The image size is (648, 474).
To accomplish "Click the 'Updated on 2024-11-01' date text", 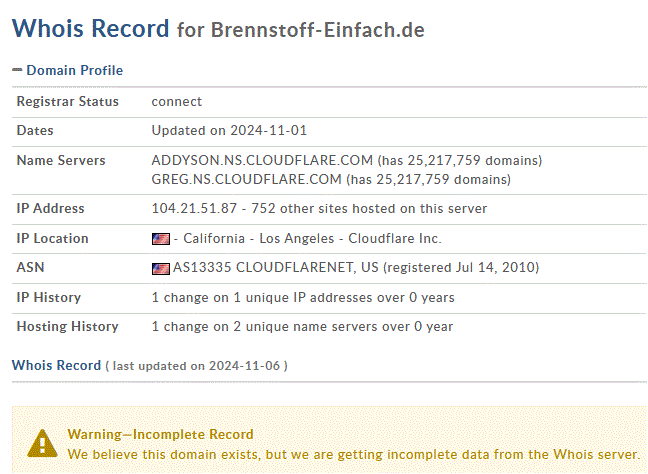I will 229,131.
